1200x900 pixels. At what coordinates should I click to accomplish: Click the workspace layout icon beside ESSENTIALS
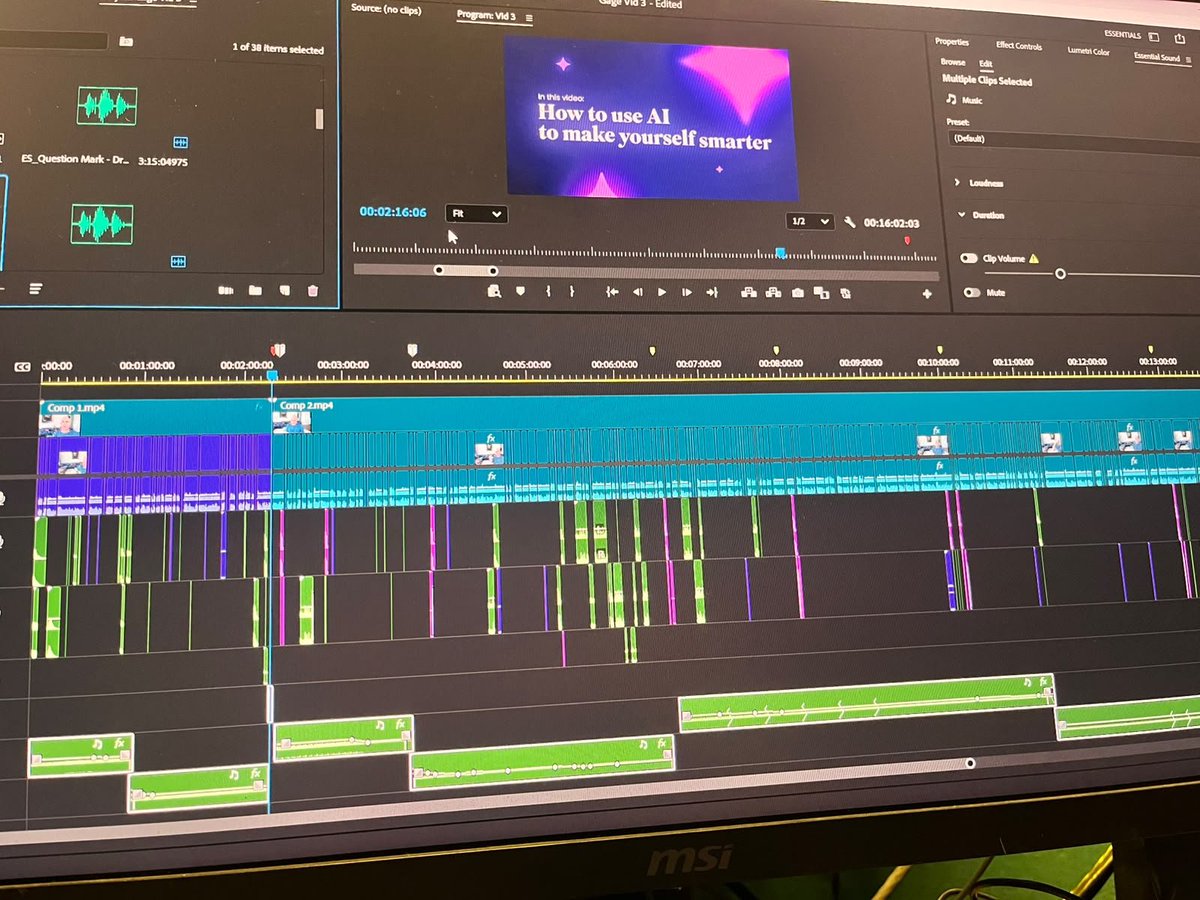[1153, 36]
